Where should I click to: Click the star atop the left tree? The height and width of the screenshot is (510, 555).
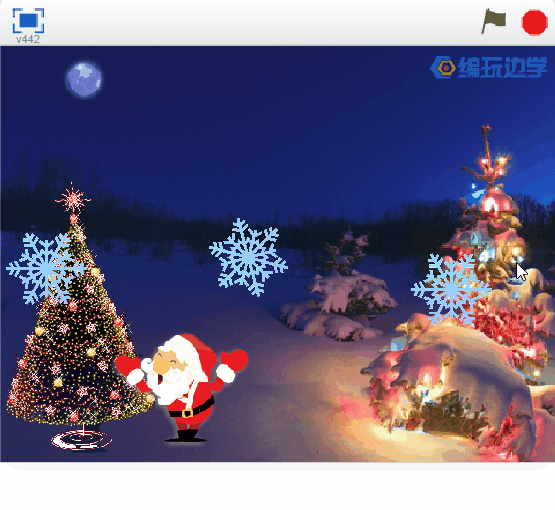(x=73, y=199)
